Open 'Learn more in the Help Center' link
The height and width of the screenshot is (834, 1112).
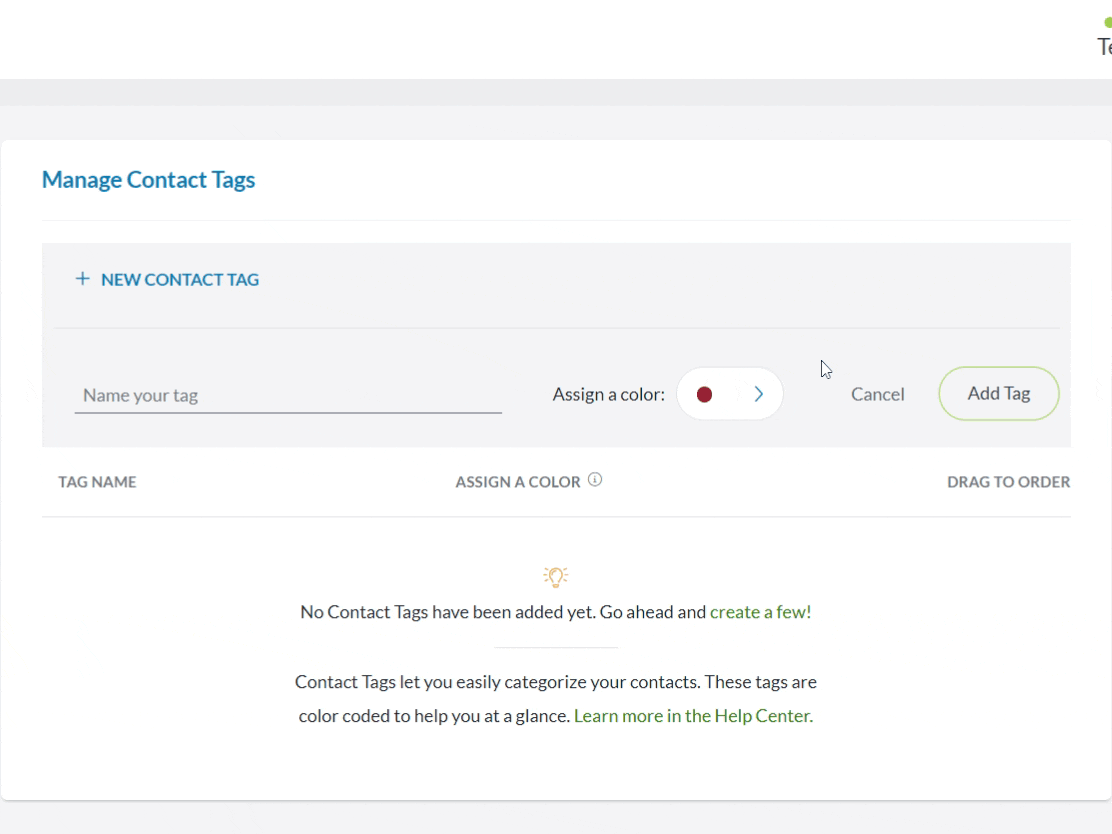[693, 716]
